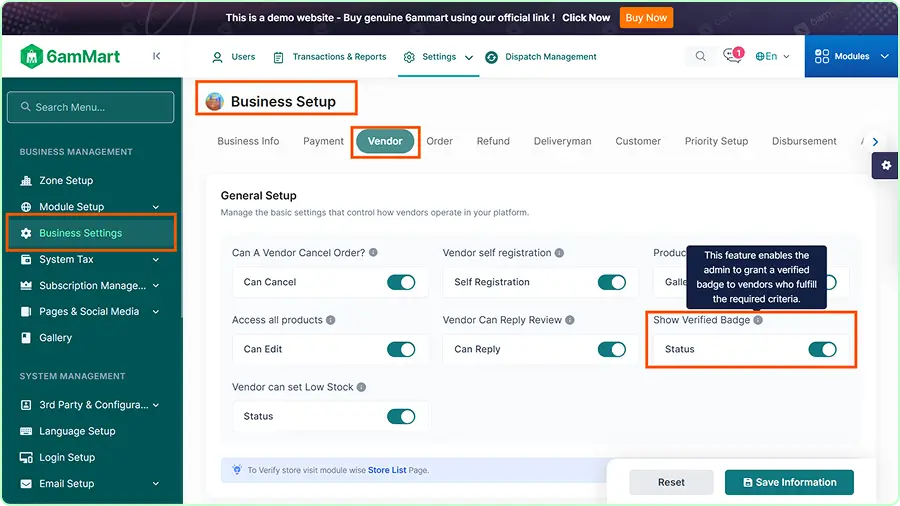Click the Subscription Management crown icon
Image resolution: width=900 pixels, height=506 pixels.
[x=26, y=285]
